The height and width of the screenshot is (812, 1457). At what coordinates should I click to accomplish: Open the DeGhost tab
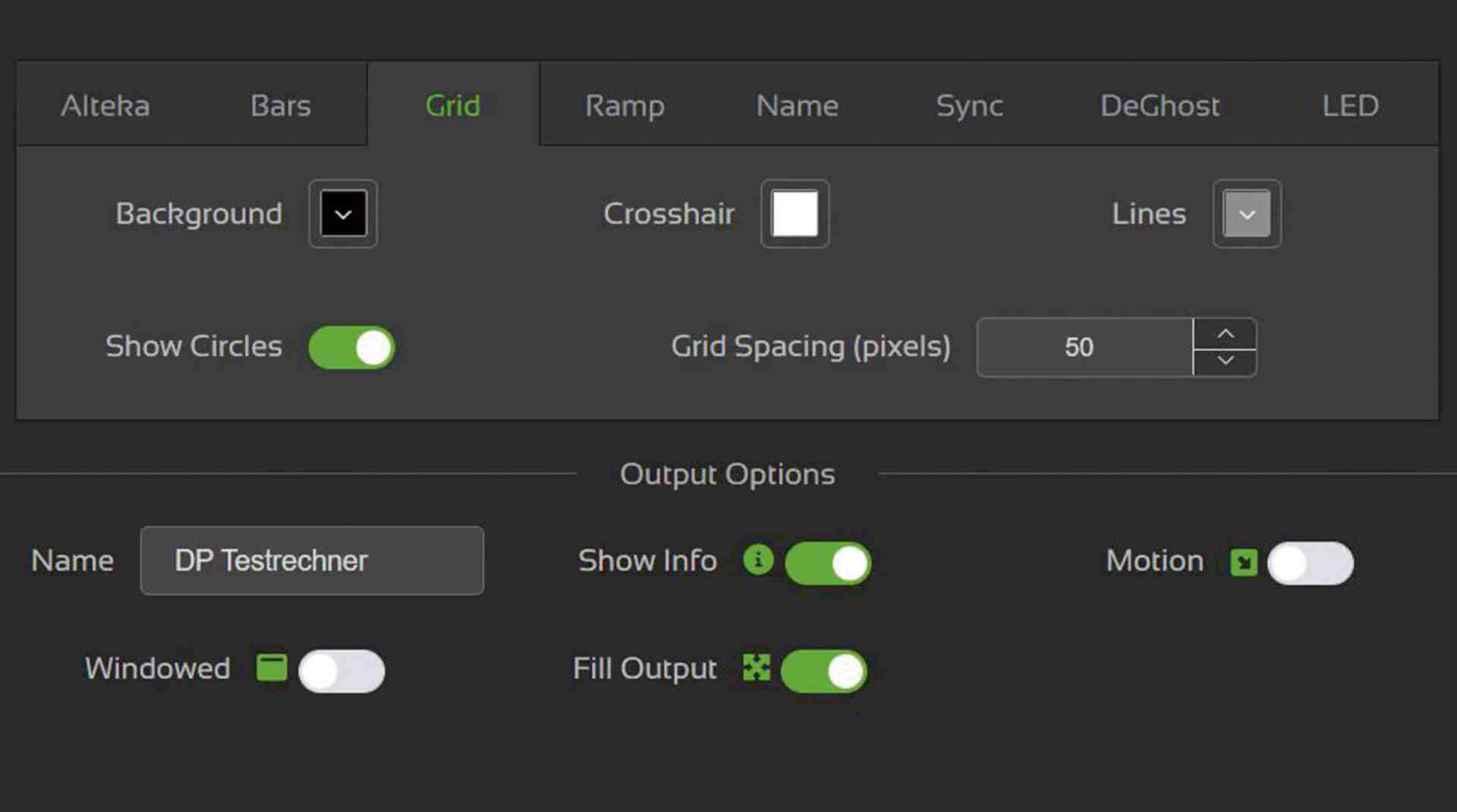(x=1160, y=105)
